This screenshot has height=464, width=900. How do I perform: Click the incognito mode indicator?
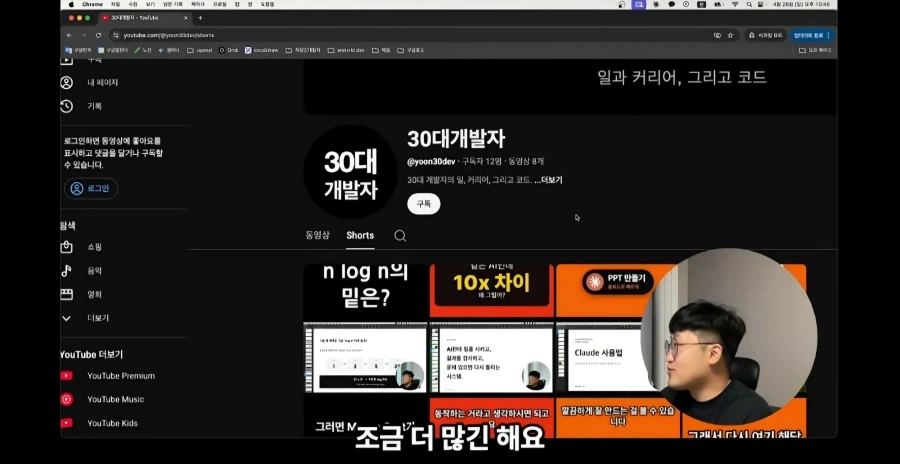(x=766, y=35)
